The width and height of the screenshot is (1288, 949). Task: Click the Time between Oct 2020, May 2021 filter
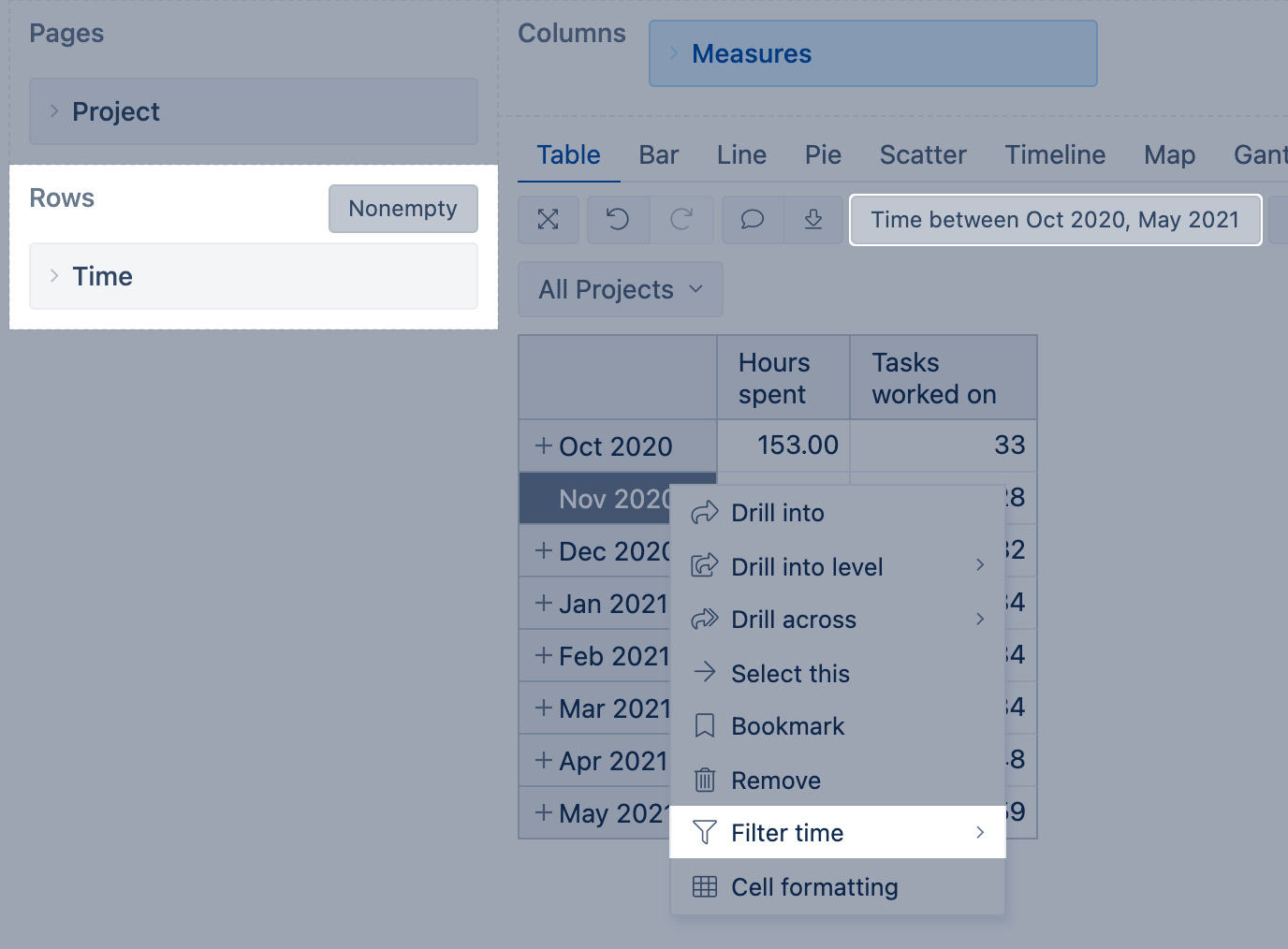click(1055, 220)
